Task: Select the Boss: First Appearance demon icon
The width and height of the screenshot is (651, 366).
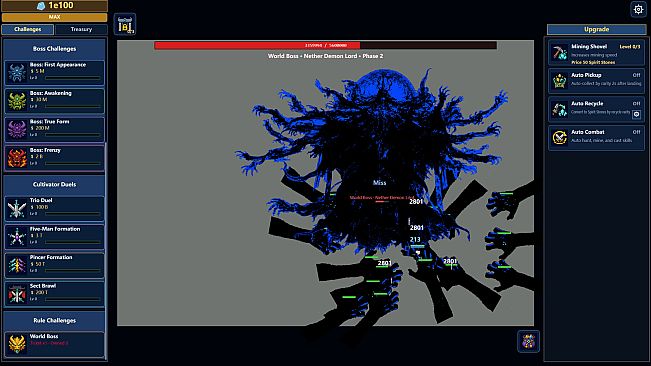Action: point(17,73)
